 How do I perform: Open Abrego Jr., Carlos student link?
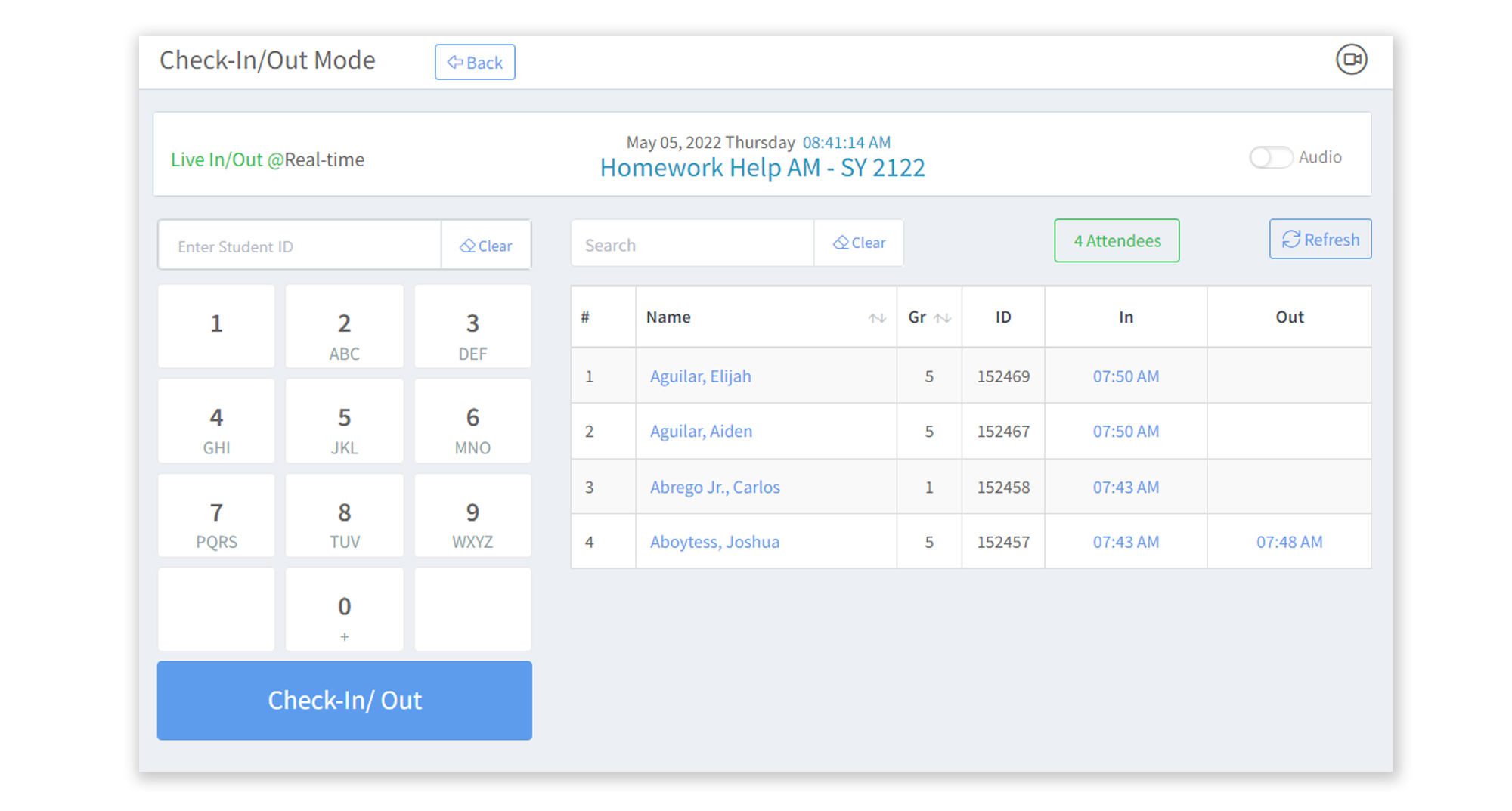click(x=714, y=487)
